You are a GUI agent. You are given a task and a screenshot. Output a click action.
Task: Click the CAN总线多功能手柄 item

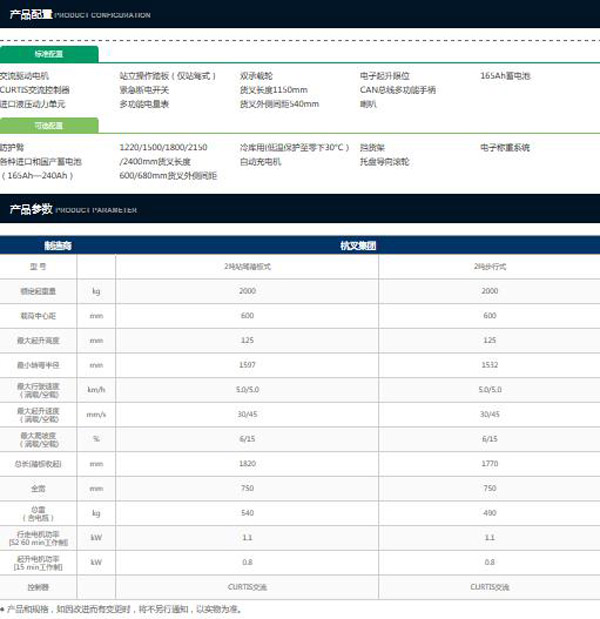click(x=398, y=89)
